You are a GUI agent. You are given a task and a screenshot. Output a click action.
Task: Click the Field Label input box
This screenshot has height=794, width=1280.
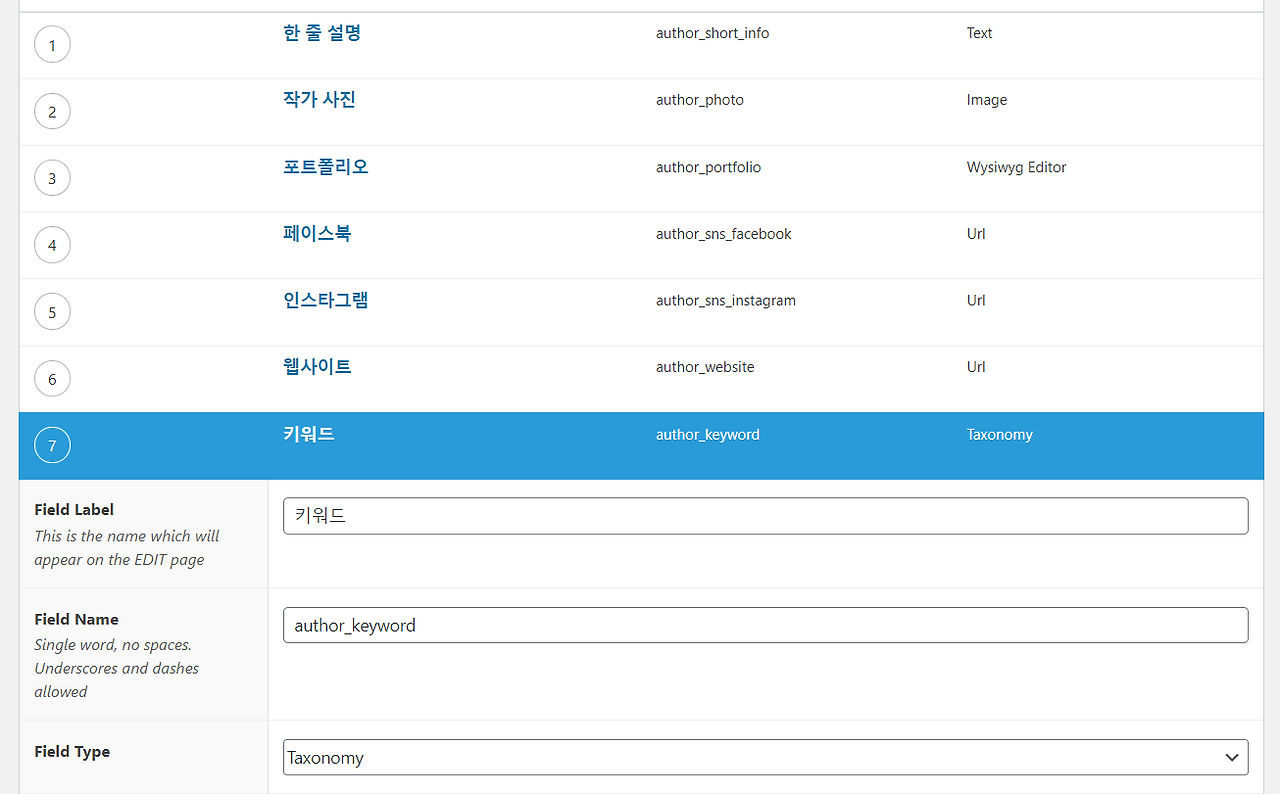point(766,516)
